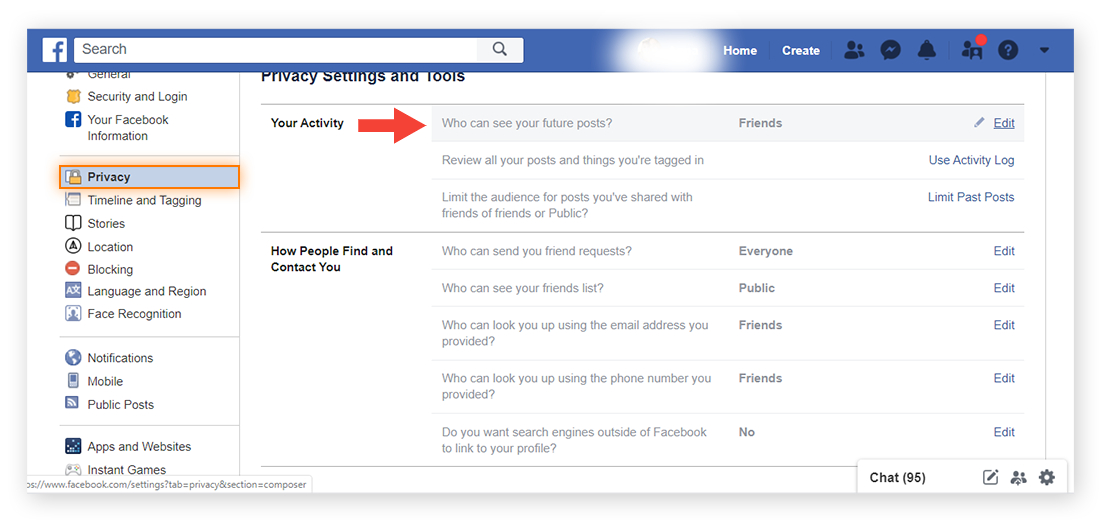This screenshot has height=524, width=1100.
Task: Click the Home button in top bar
Action: coord(740,51)
